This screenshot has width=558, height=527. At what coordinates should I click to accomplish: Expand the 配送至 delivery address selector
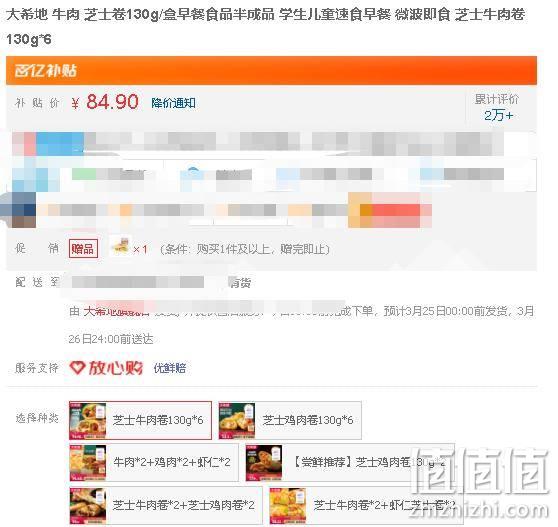[138, 282]
